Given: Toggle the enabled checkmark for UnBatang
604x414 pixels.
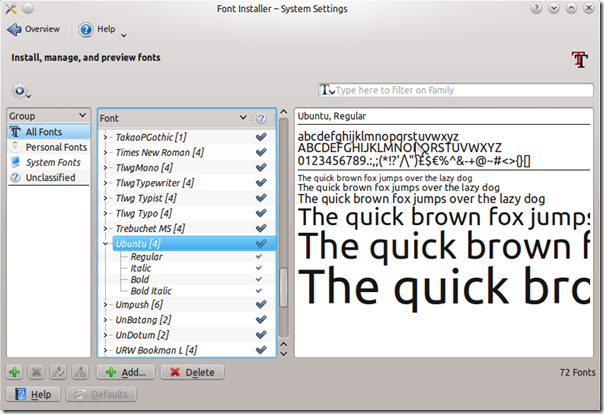Looking at the screenshot, I should click(261, 319).
